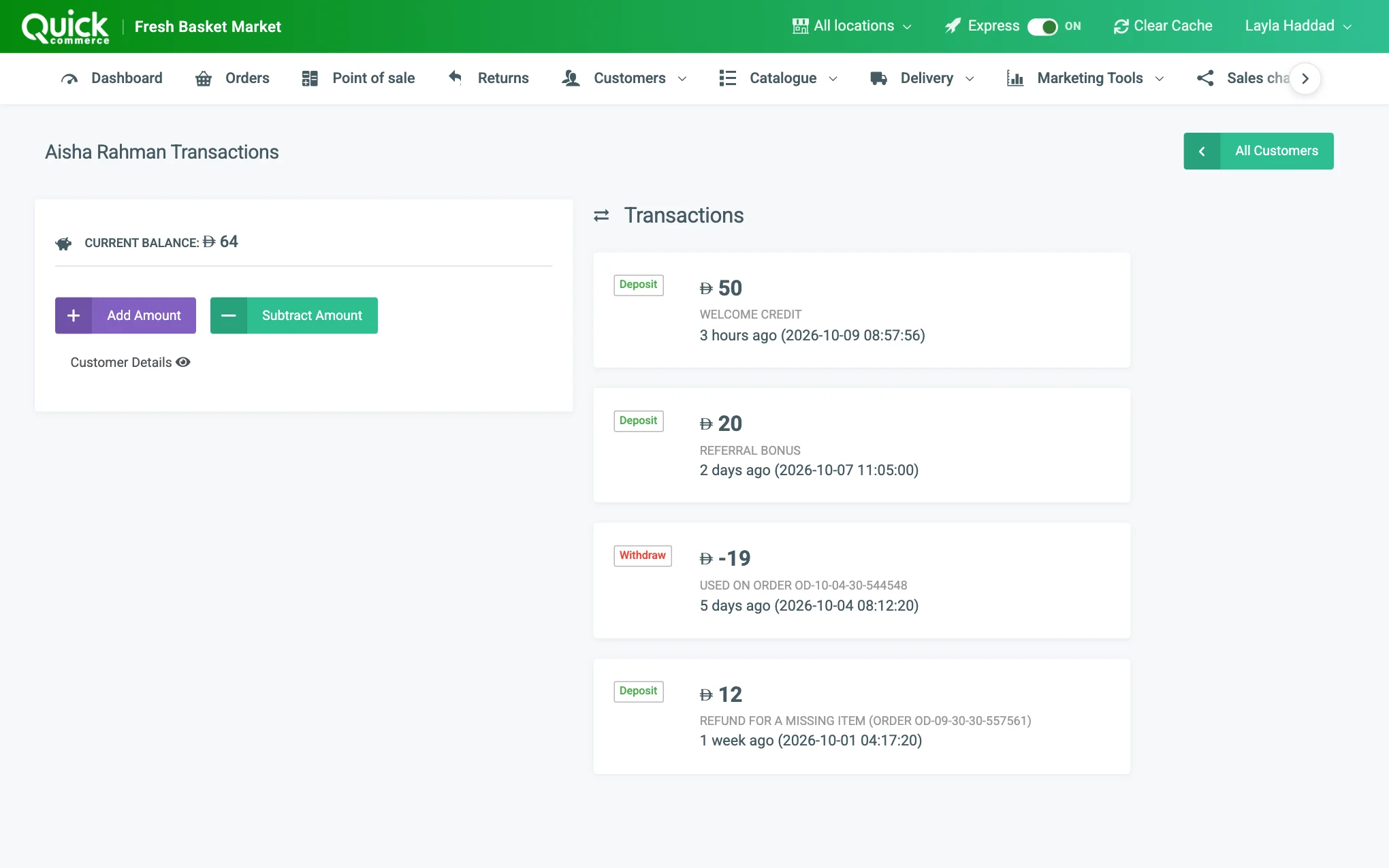Viewport: 1389px width, 868px height.
Task: Open the Customer Details link
Action: pyautogui.click(x=130, y=362)
